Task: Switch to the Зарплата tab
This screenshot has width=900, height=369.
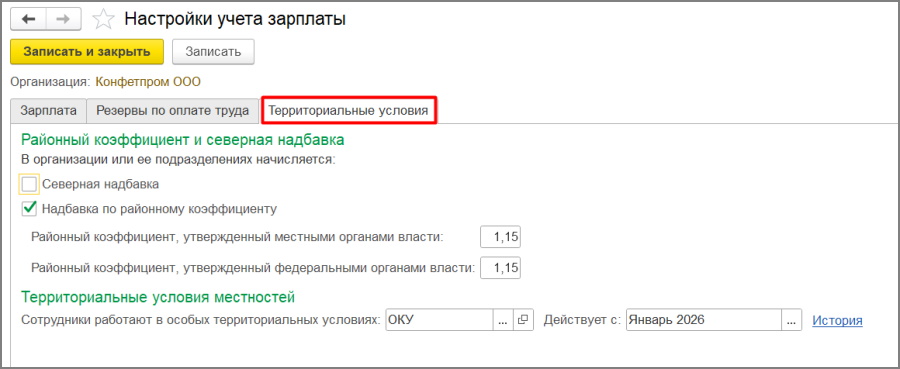Action: pyautogui.click(x=48, y=111)
